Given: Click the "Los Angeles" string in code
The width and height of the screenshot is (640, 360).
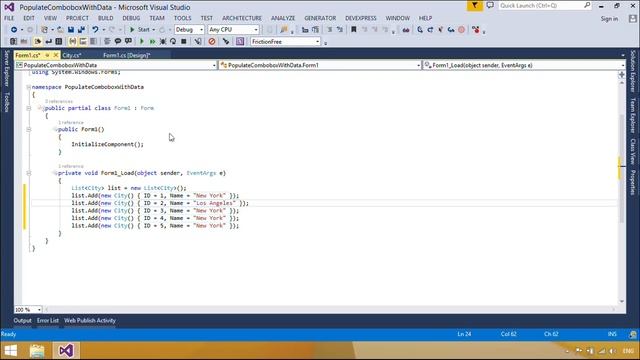Looking at the screenshot, I should click(214, 203).
